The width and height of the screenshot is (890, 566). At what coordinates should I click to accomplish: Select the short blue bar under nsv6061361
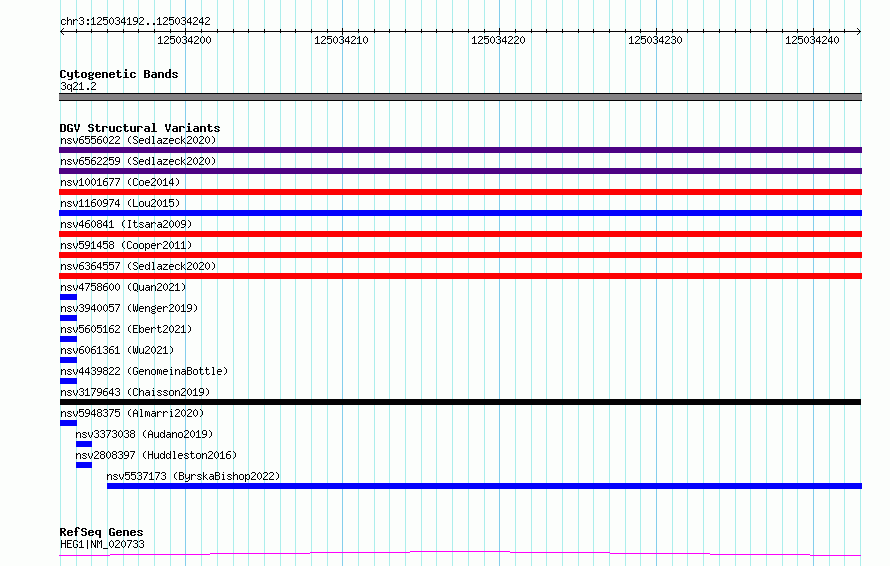68,360
